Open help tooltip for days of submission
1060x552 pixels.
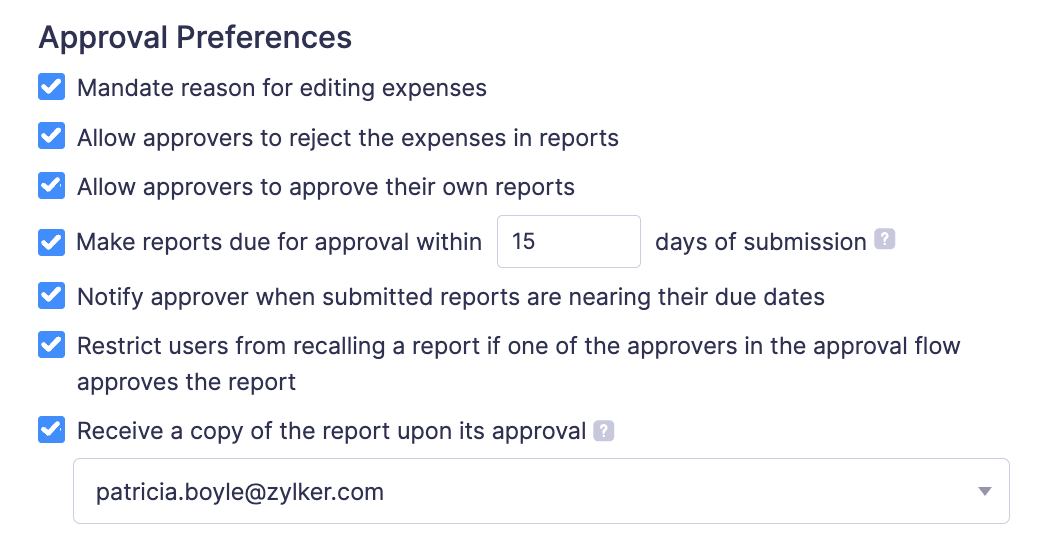[884, 241]
